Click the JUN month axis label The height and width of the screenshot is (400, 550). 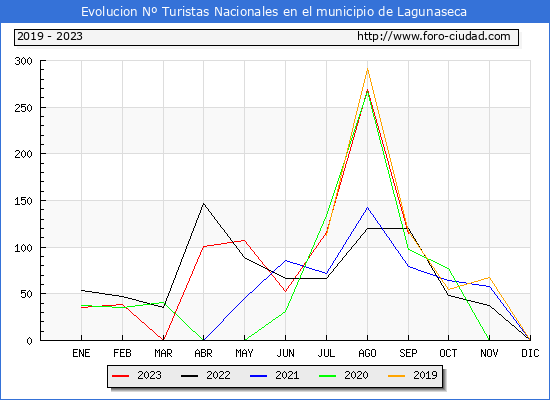286,353
